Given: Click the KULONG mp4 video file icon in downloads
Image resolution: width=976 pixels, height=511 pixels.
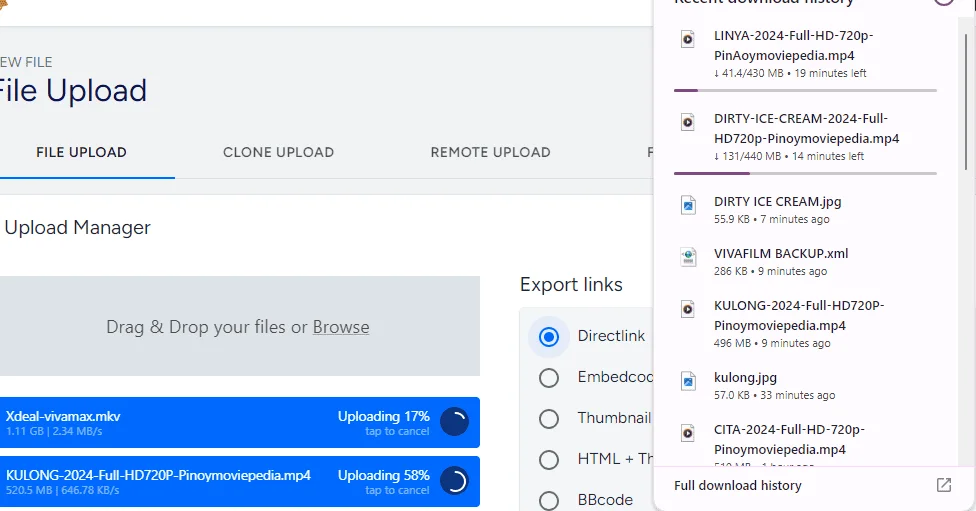Looking at the screenshot, I should [x=688, y=309].
